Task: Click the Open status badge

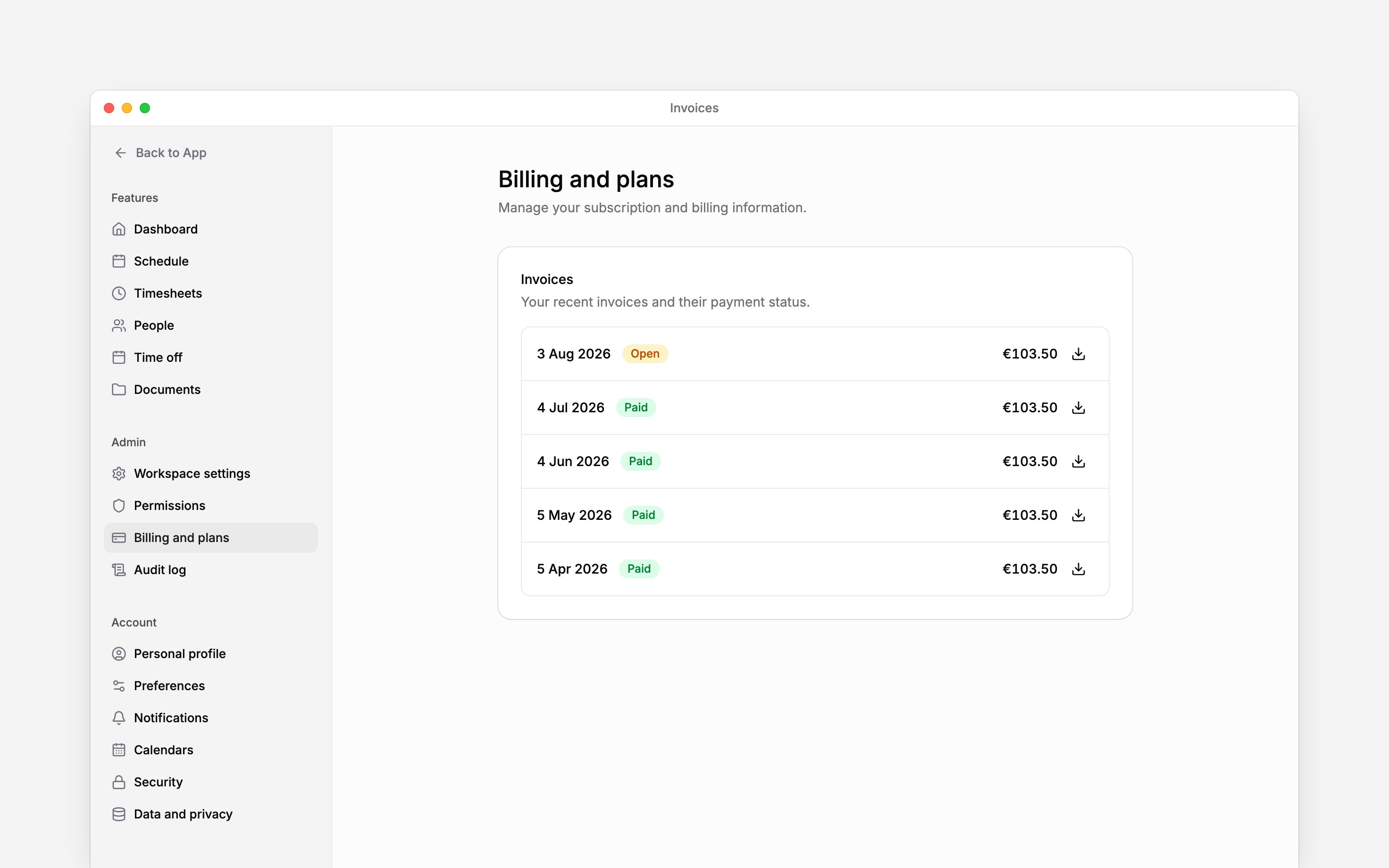Action: [644, 354]
